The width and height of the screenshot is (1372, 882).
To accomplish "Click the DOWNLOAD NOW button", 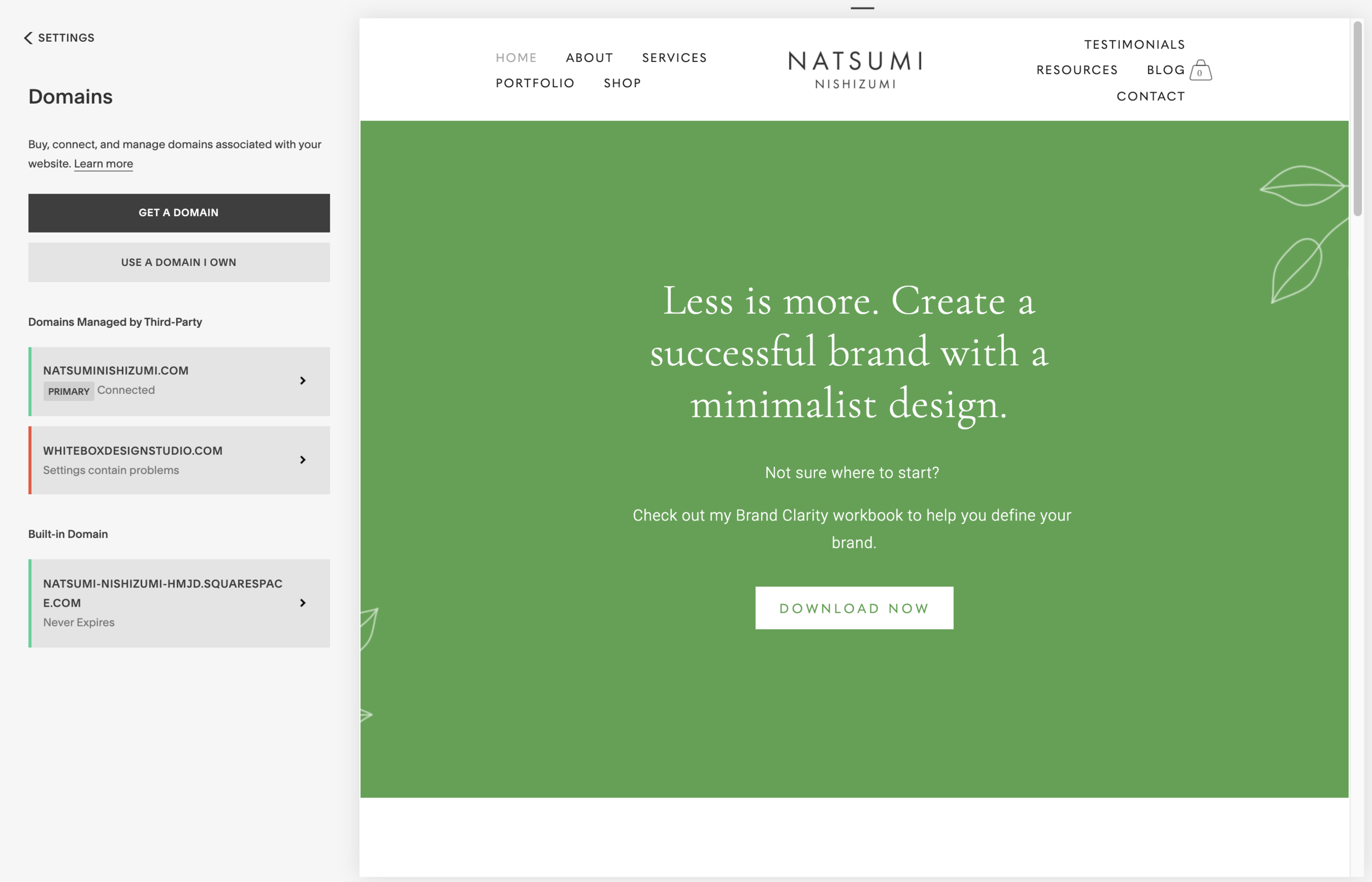I will 853,608.
